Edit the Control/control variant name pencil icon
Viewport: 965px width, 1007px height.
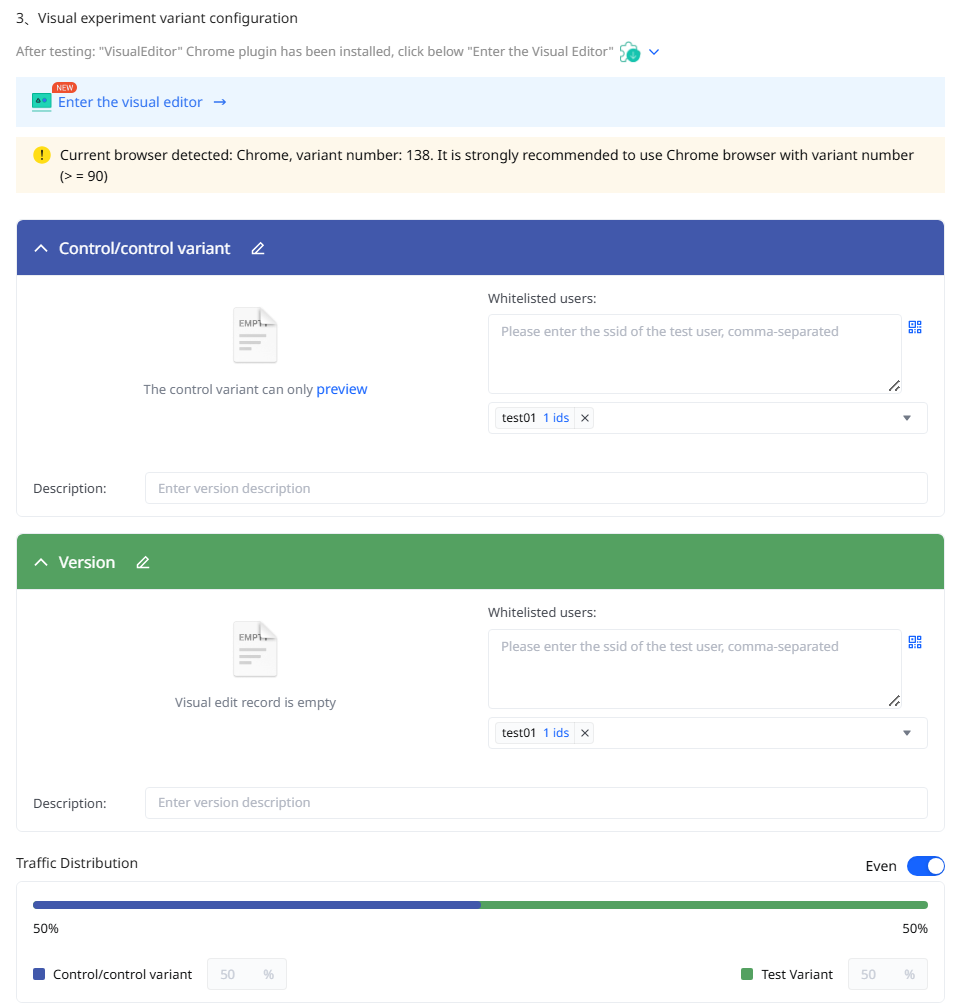click(x=257, y=248)
